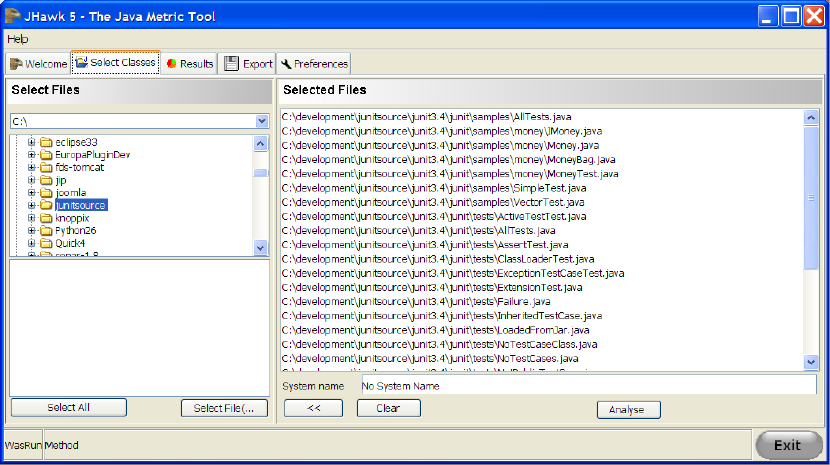Click Selected Files scrollbar up arrow
830x465 pixels.
click(811, 117)
